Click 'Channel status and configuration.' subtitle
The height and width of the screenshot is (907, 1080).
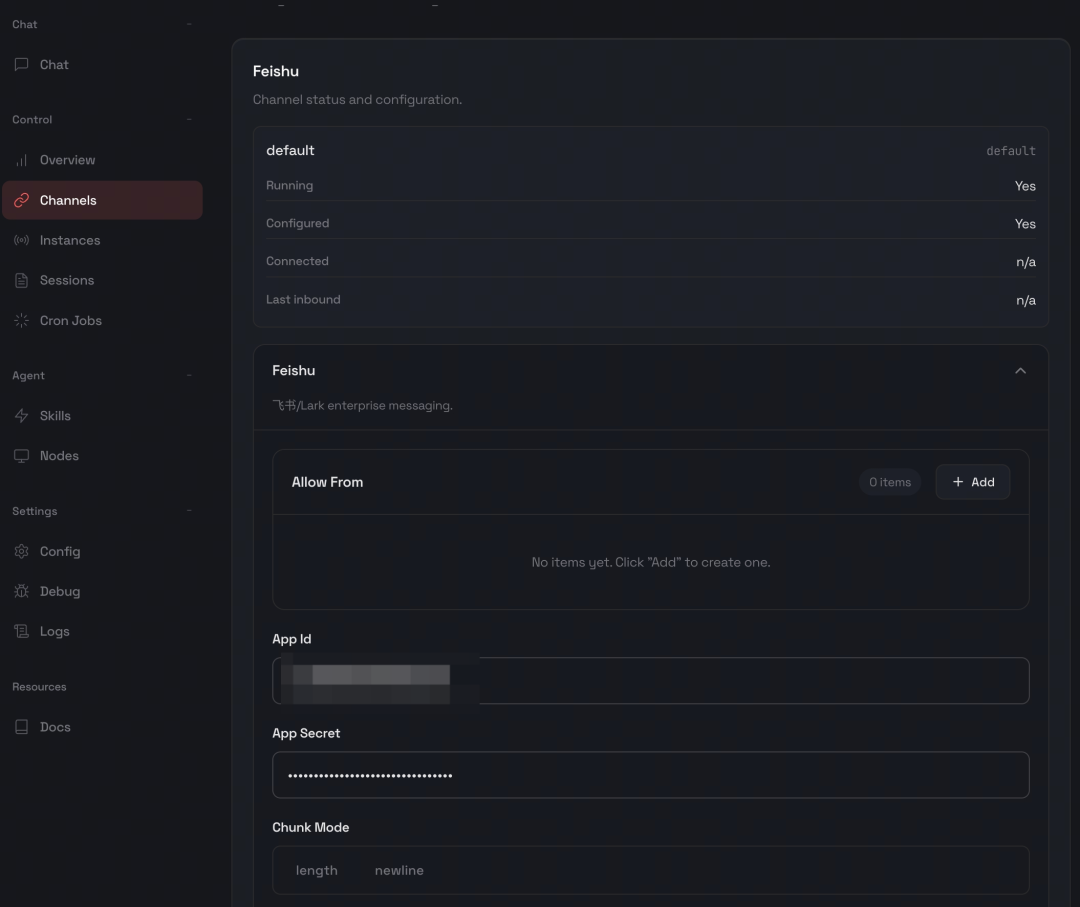[357, 99]
